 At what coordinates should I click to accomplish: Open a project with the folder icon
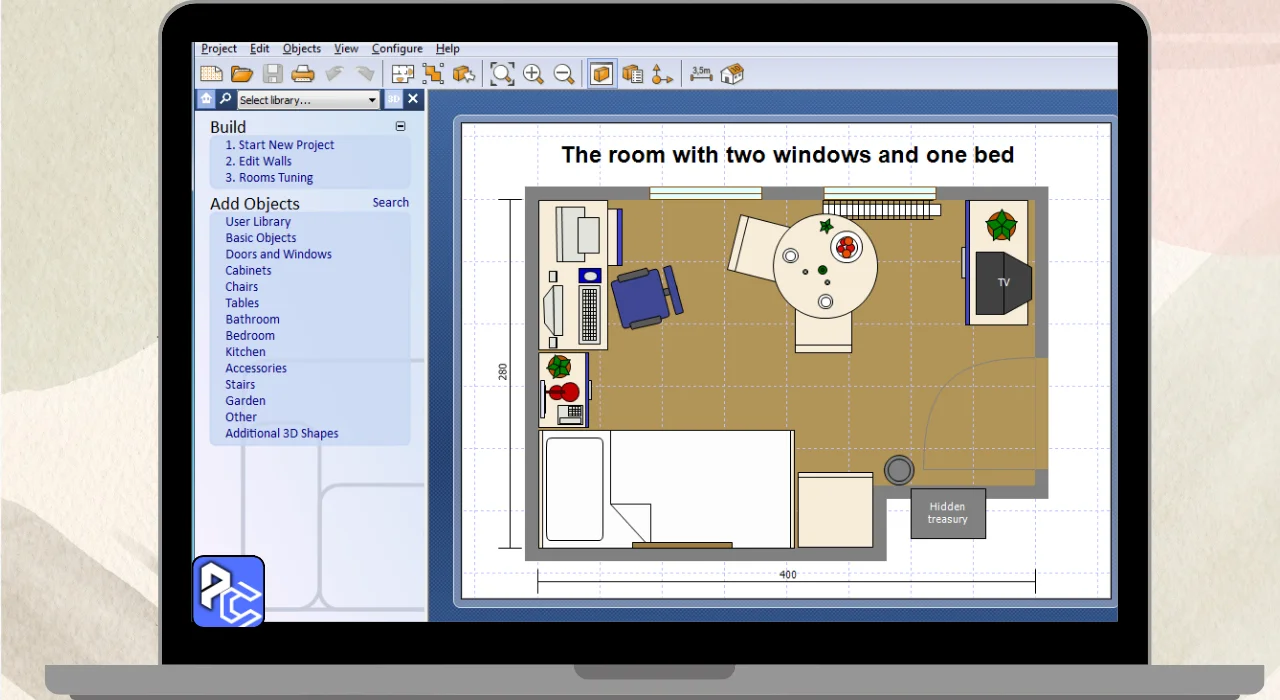click(242, 74)
